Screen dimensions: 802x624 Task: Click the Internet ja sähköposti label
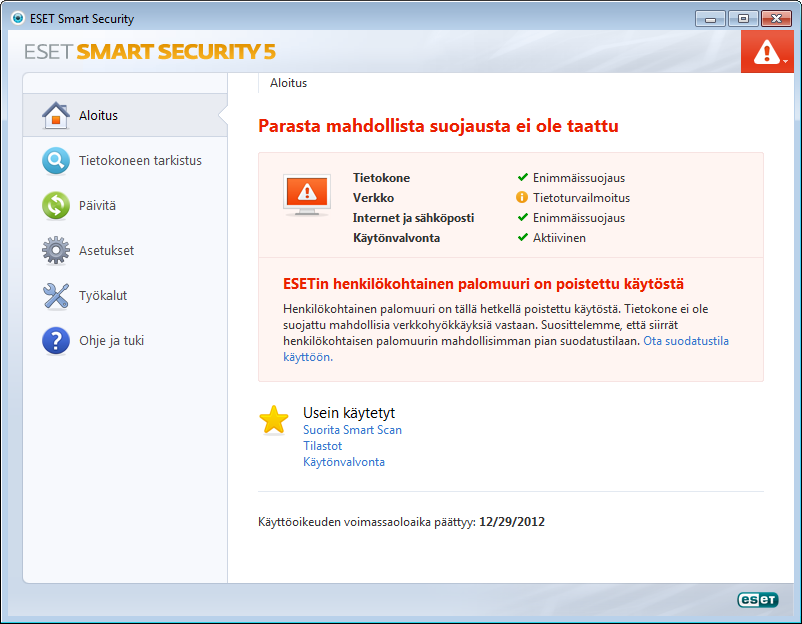413,218
